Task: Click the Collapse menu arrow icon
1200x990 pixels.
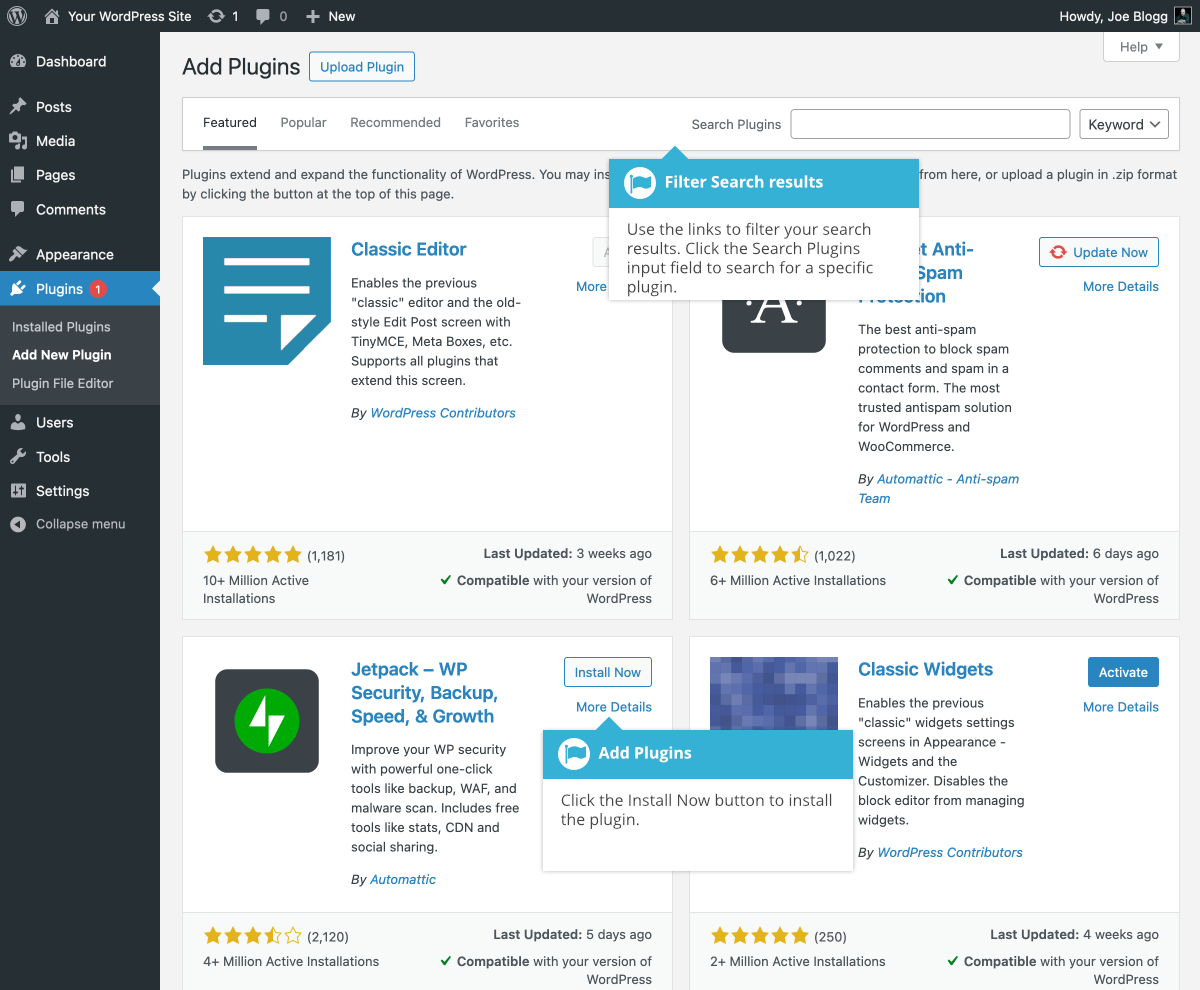Action: 18,524
